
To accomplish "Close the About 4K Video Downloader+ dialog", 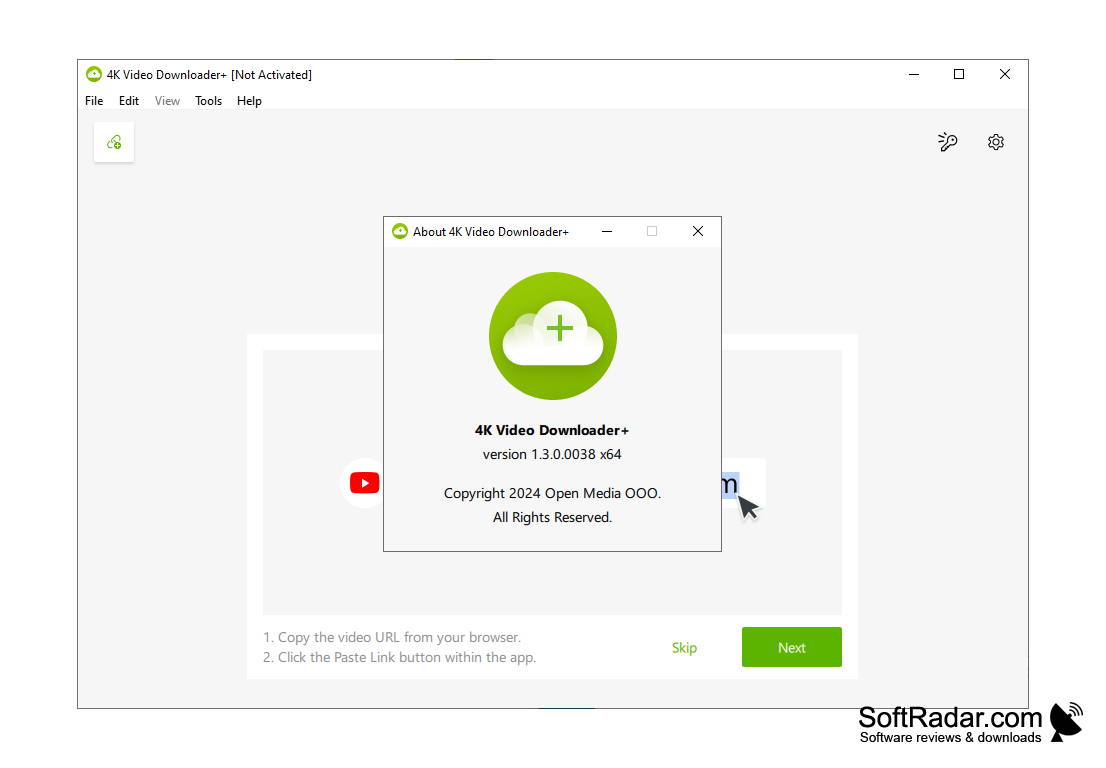I will point(698,231).
